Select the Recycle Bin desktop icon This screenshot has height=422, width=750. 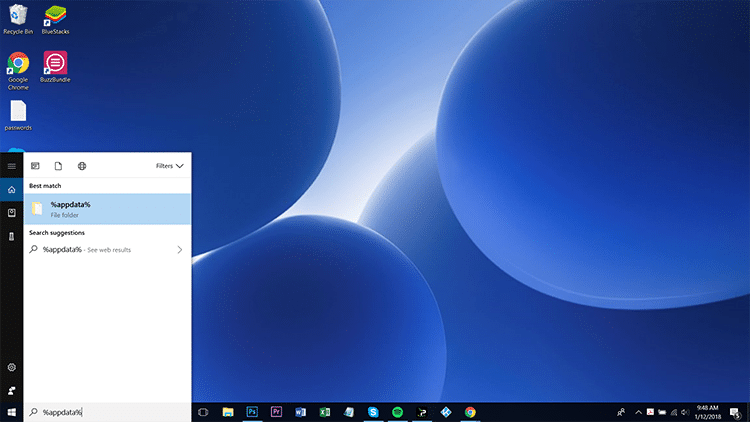(x=18, y=20)
